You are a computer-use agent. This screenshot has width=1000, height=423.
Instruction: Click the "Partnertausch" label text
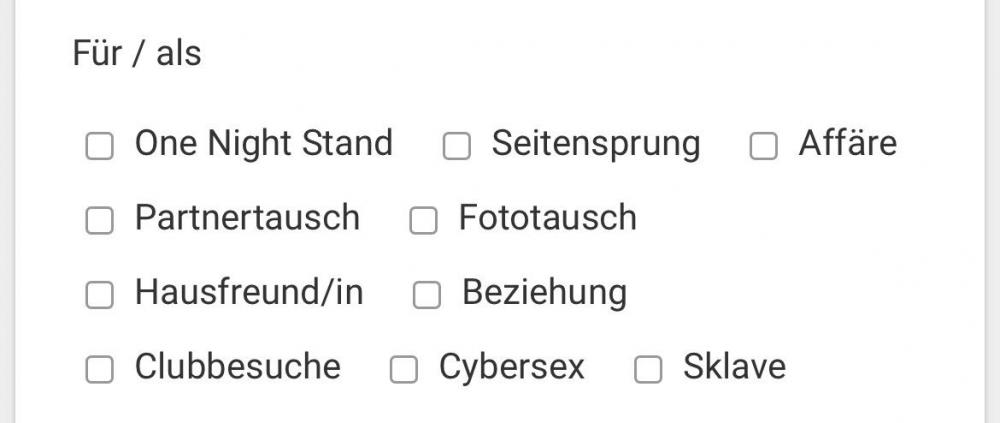click(247, 218)
